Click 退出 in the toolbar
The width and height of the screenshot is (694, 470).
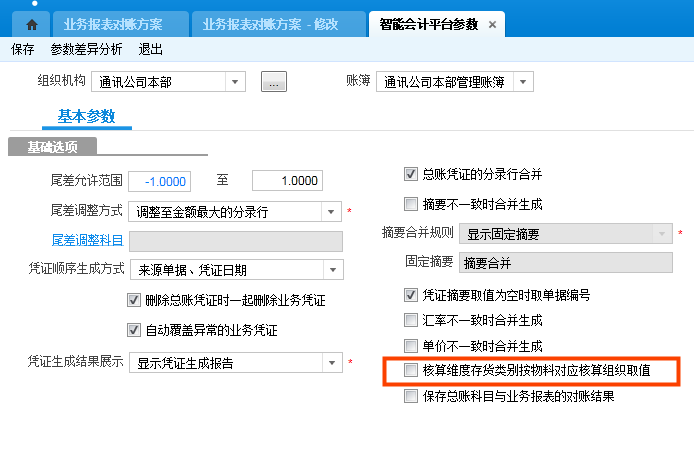pos(151,49)
